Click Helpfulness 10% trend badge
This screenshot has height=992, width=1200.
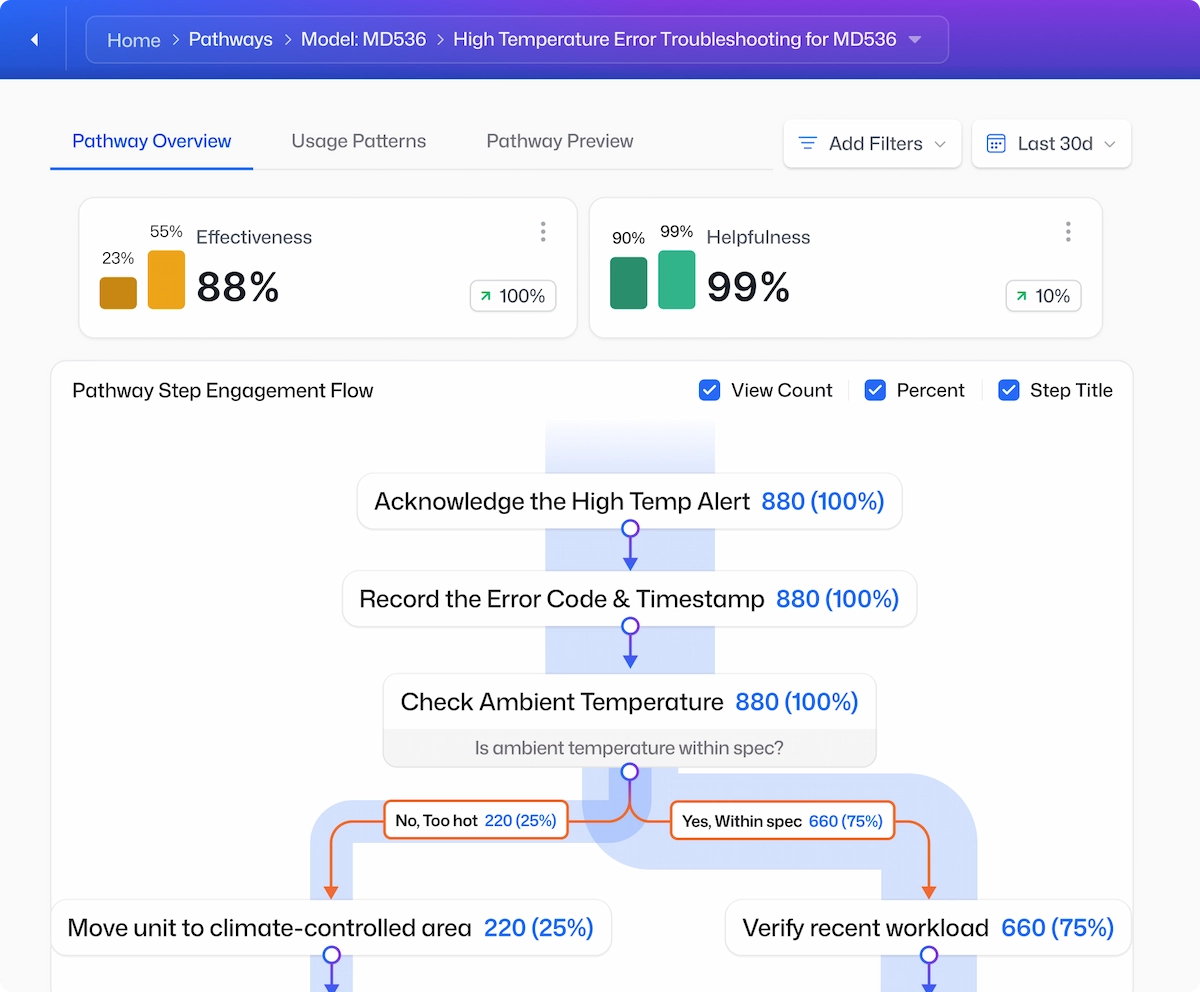[x=1043, y=296]
